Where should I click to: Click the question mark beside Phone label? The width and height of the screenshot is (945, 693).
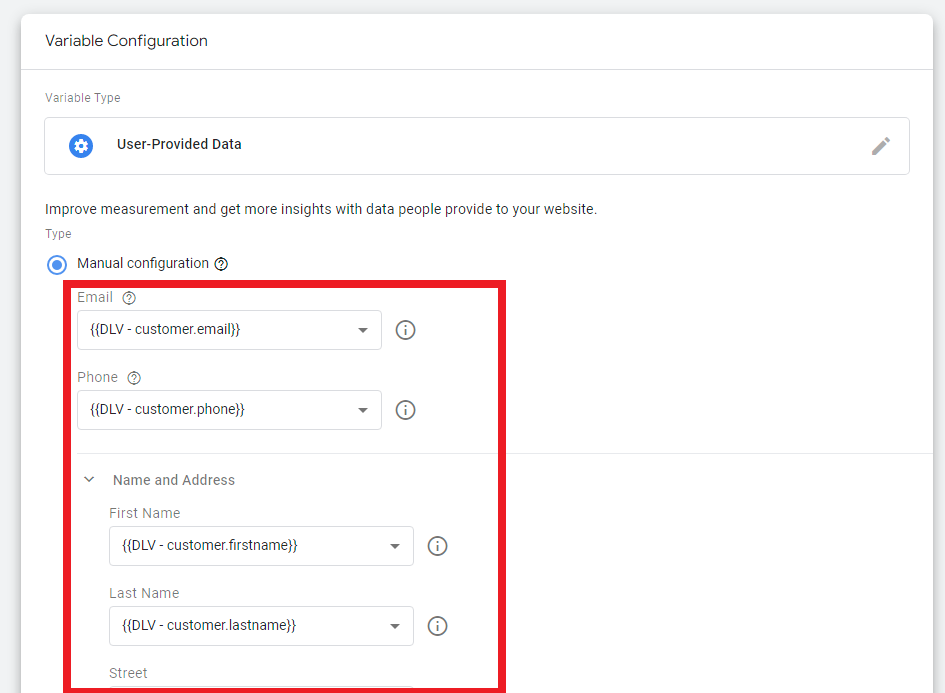pos(134,378)
